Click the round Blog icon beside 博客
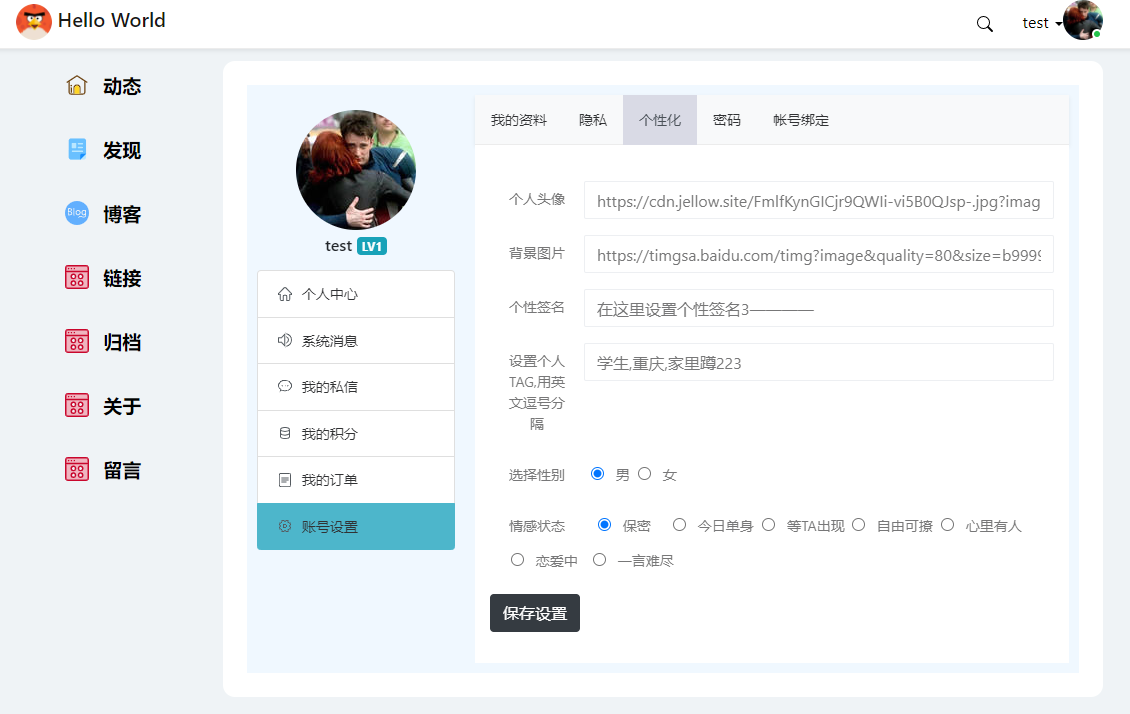Image resolution: width=1130 pixels, height=714 pixels. 77,213
